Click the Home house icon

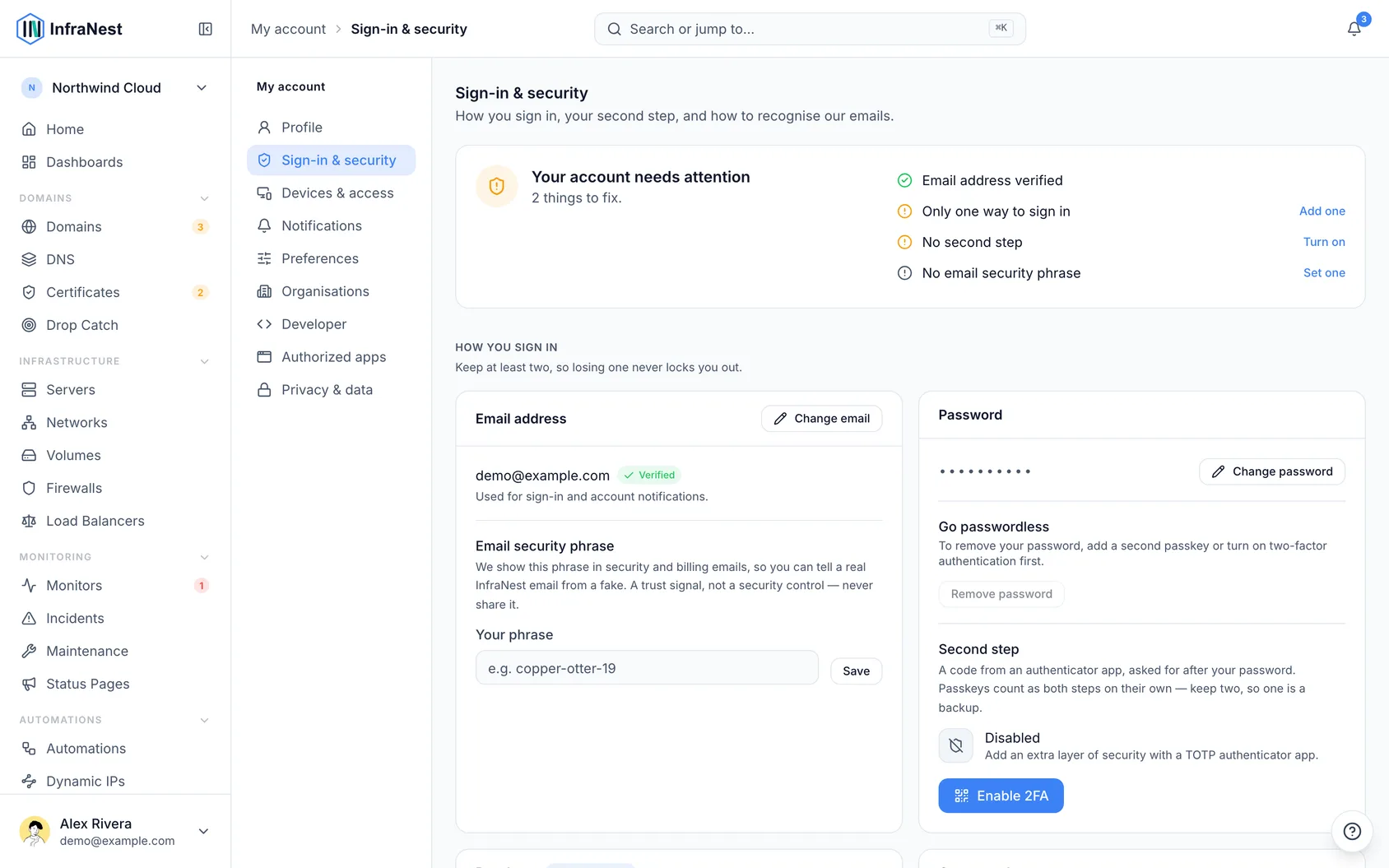[29, 129]
